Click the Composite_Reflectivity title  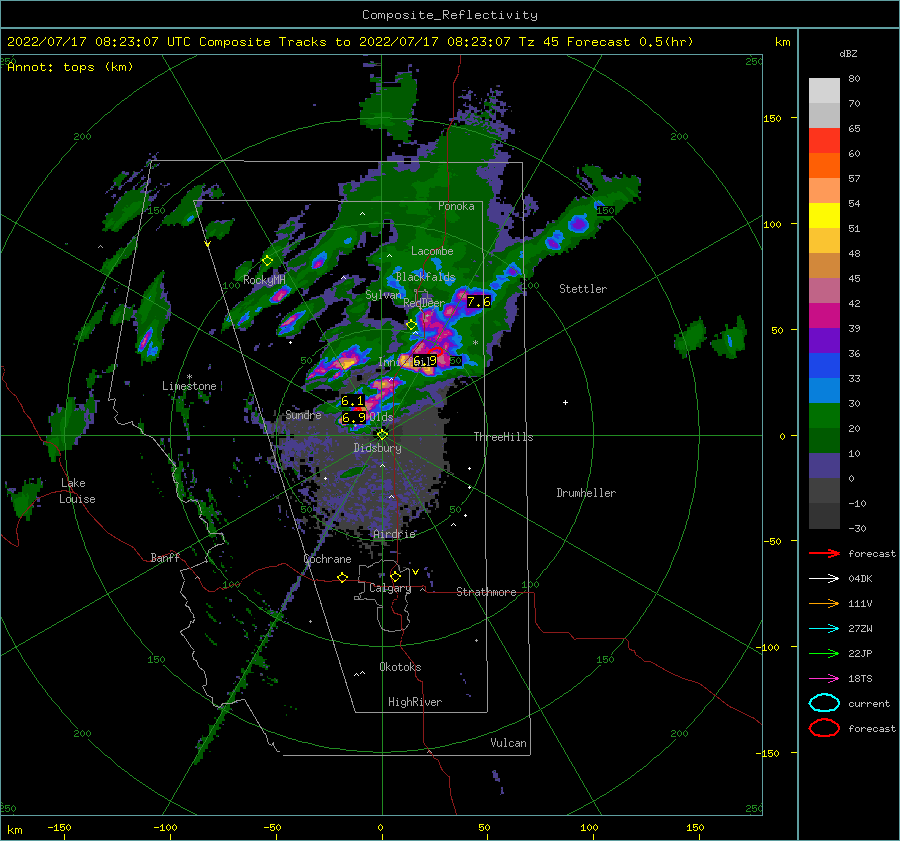pos(450,15)
